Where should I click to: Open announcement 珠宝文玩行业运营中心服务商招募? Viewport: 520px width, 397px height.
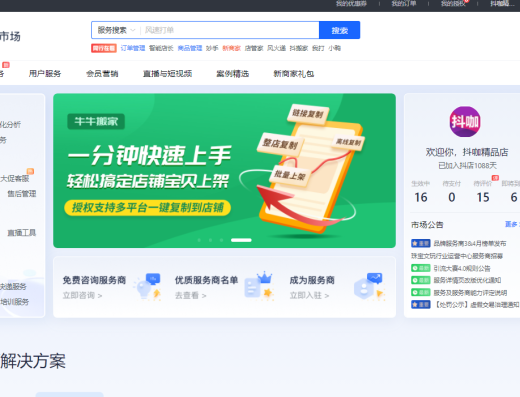[x=457, y=256]
